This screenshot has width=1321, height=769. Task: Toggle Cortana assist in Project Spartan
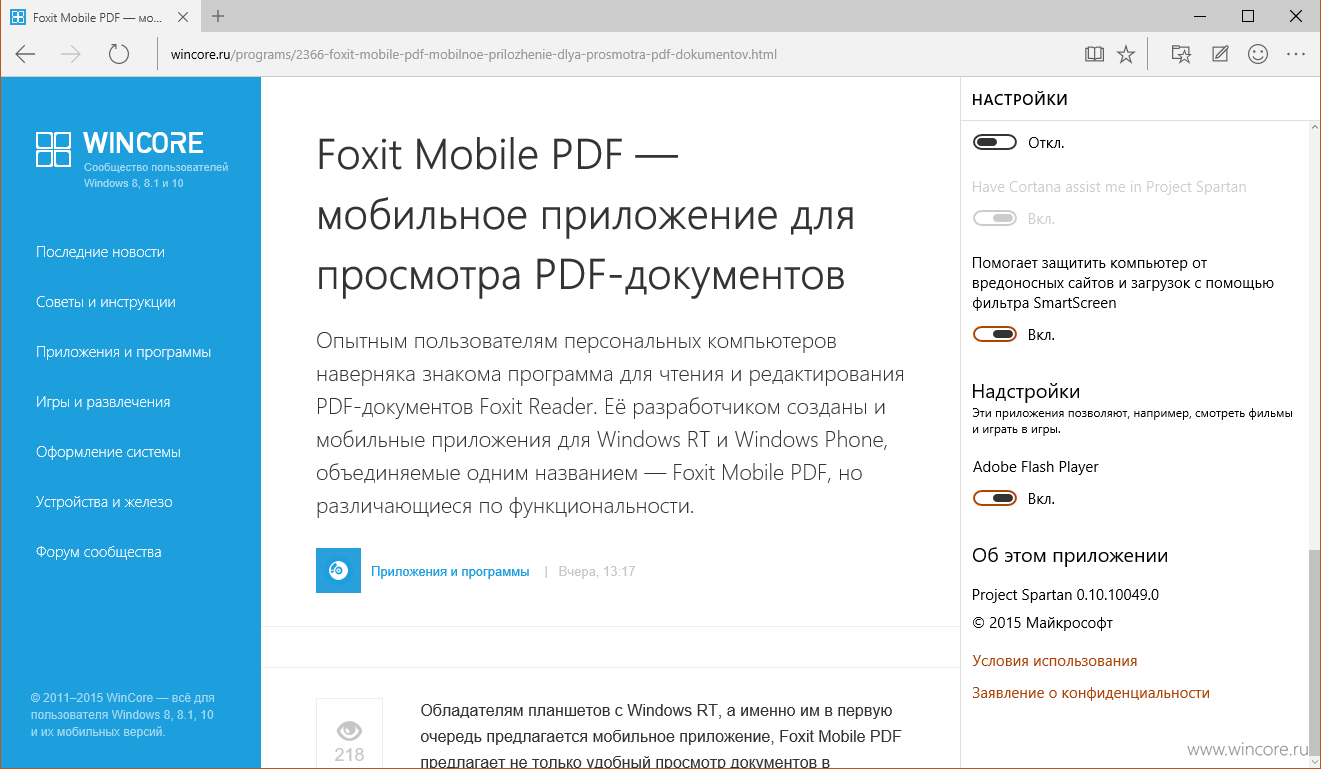(x=995, y=219)
